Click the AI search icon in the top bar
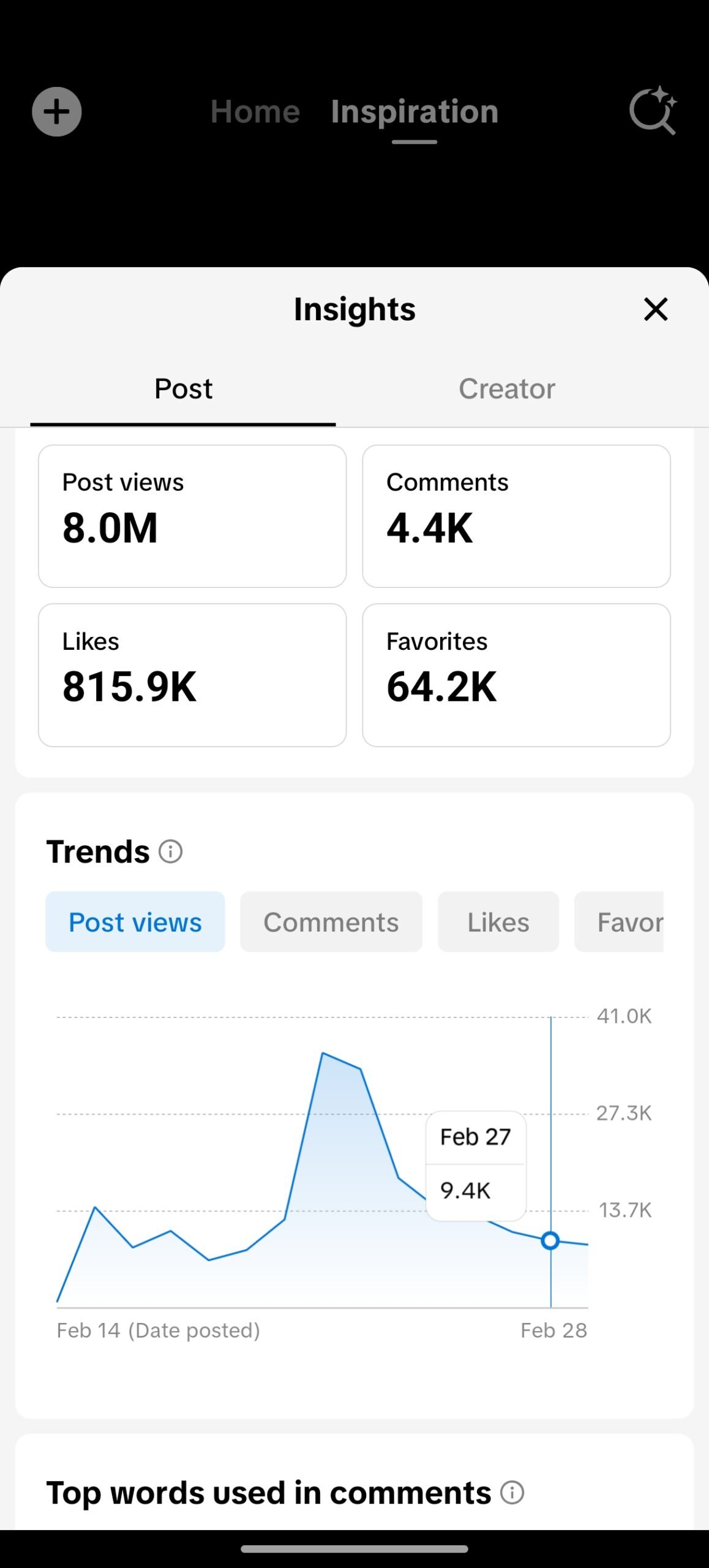Viewport: 709px width, 1568px height. (x=653, y=111)
